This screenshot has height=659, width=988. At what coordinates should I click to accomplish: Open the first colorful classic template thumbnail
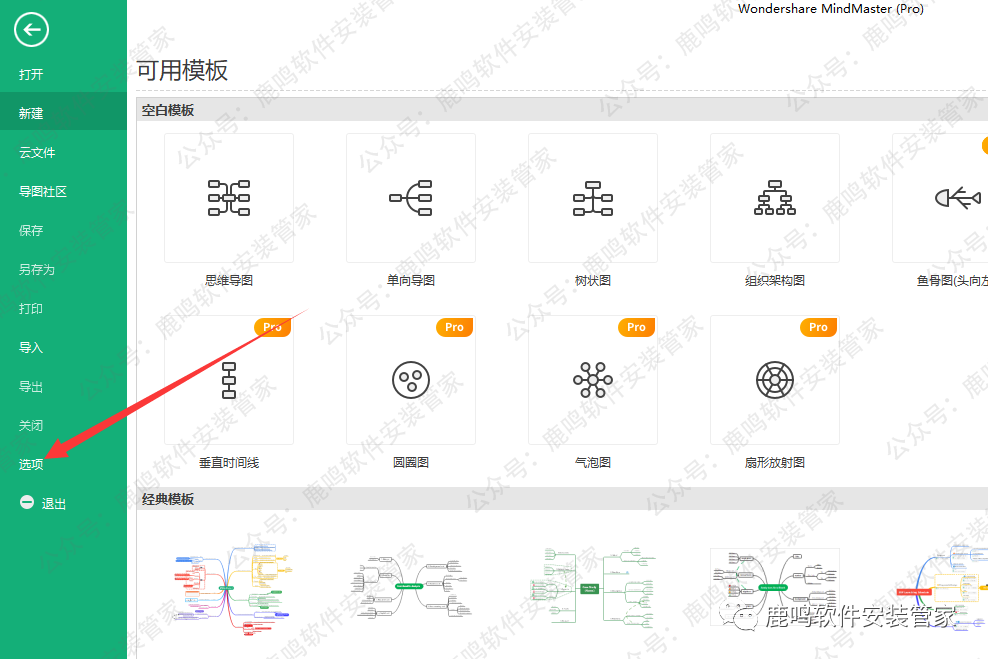point(228,588)
